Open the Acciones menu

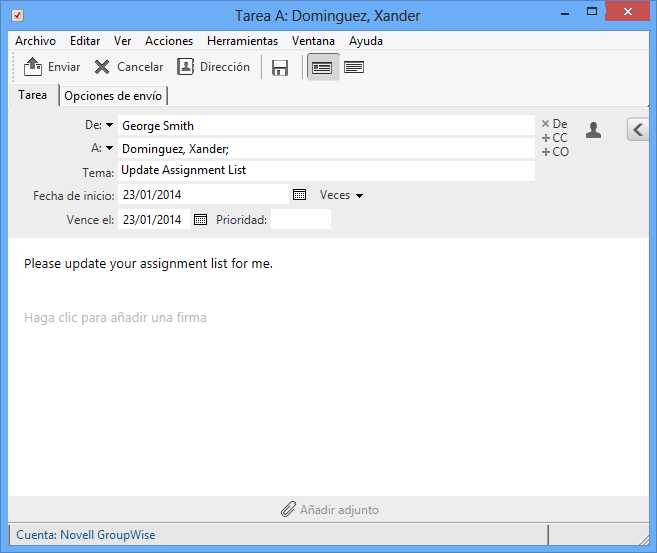pyautogui.click(x=169, y=41)
